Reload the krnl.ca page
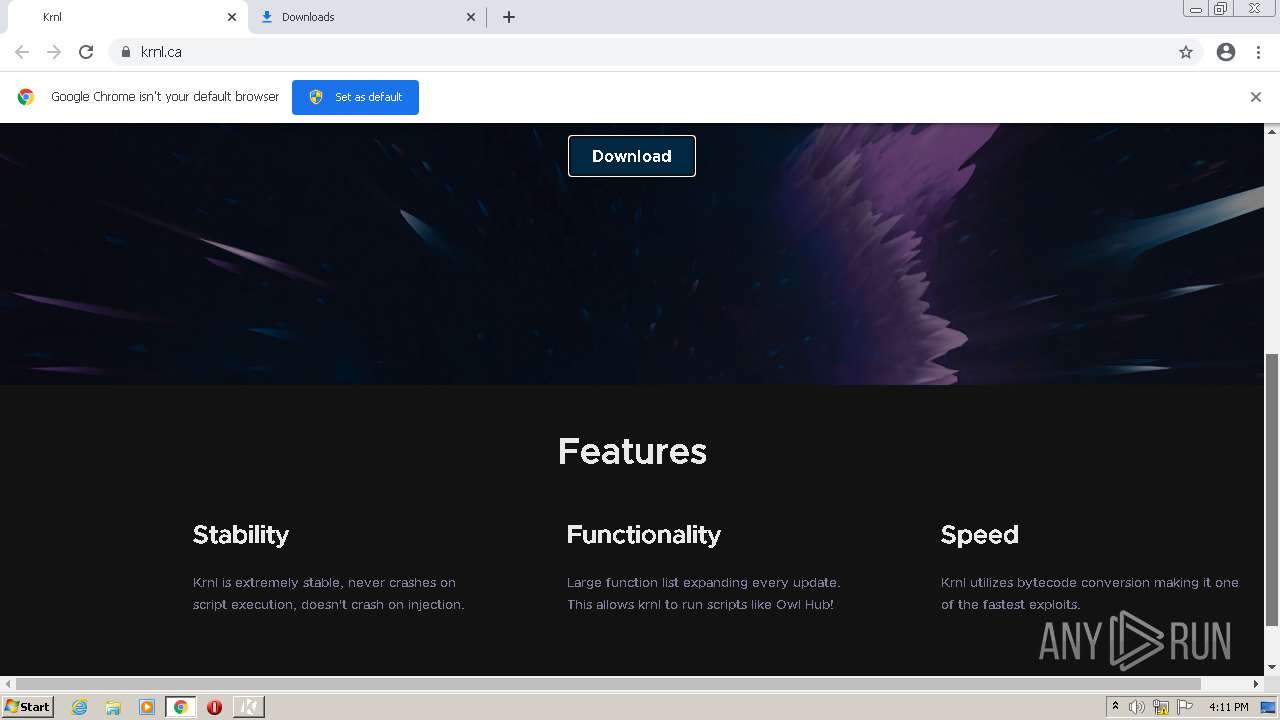Screen dimensions: 1280x720 tap(86, 52)
